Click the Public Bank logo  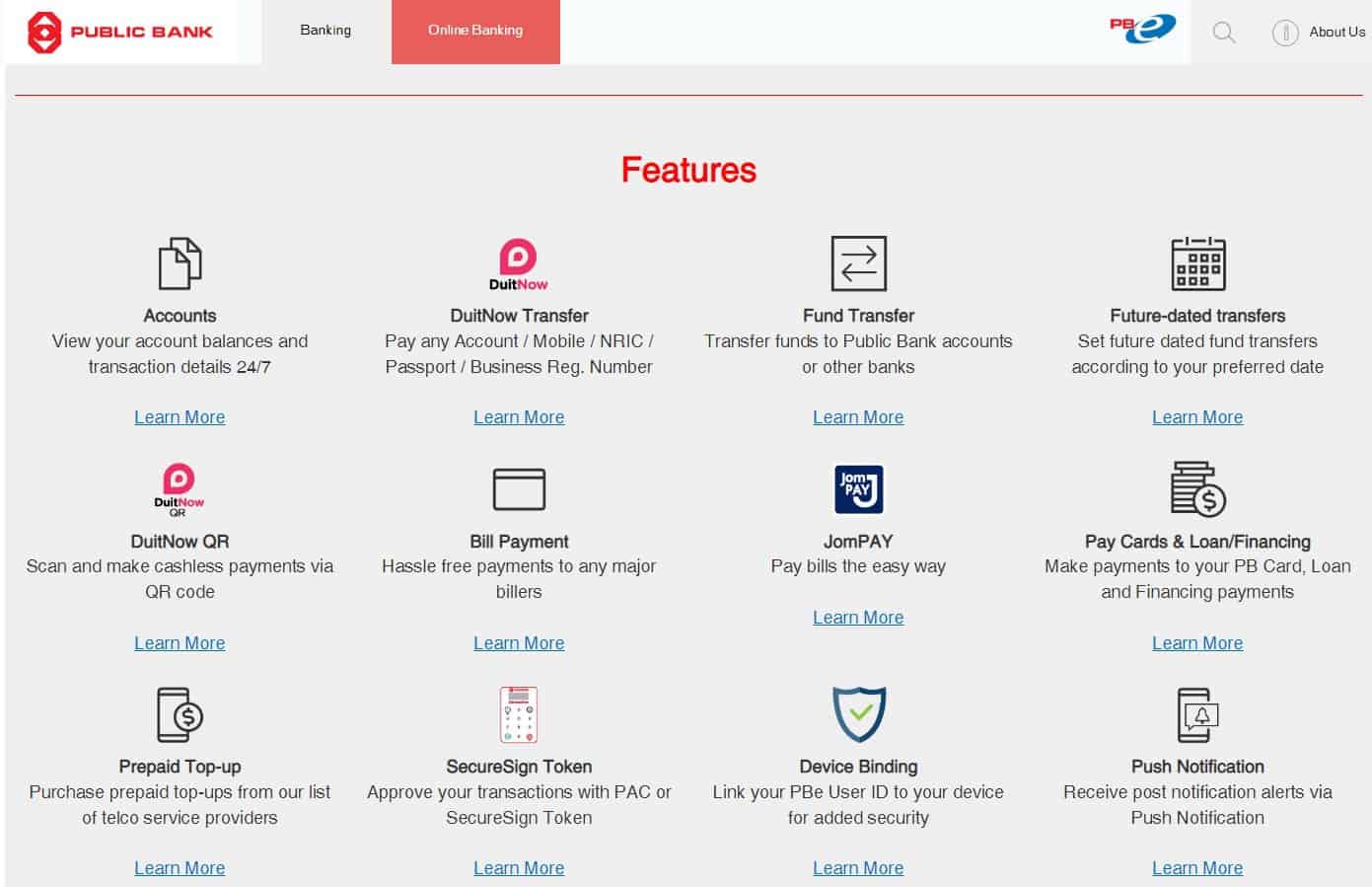coord(119,32)
